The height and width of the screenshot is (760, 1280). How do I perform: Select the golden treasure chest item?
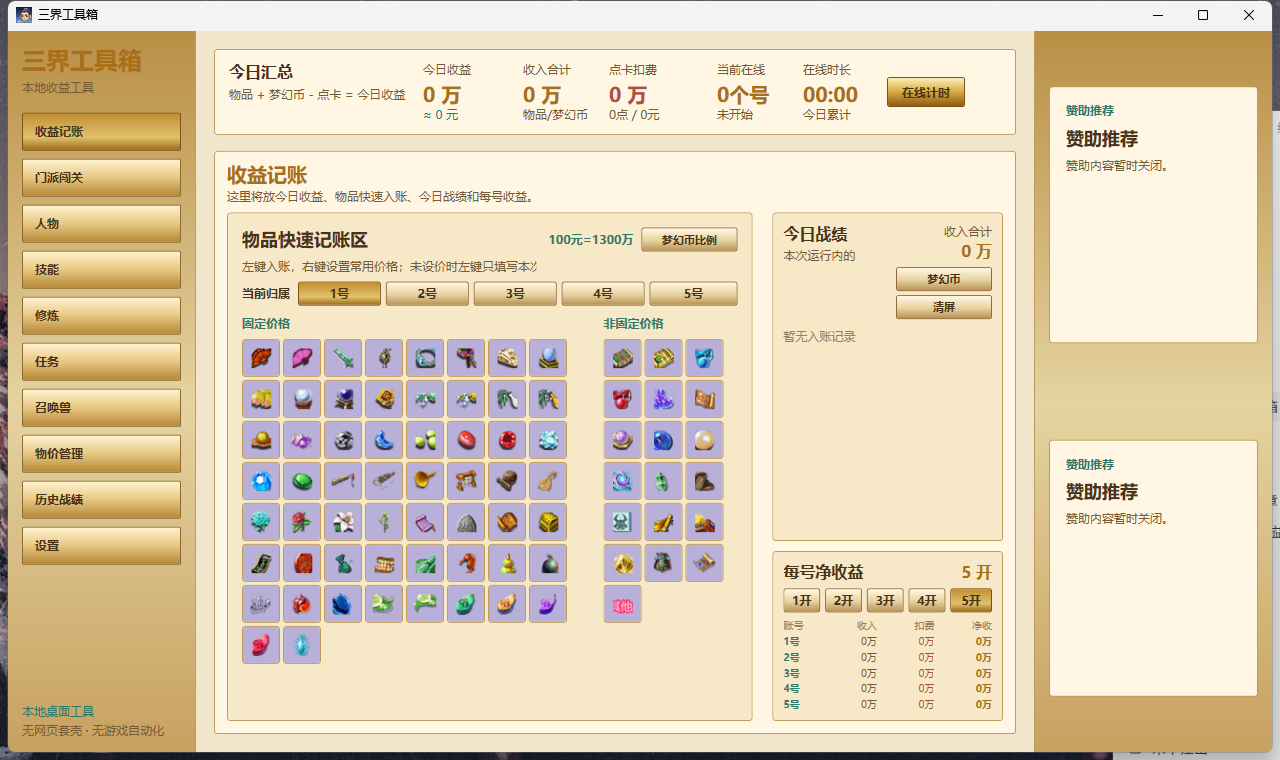coord(548,522)
